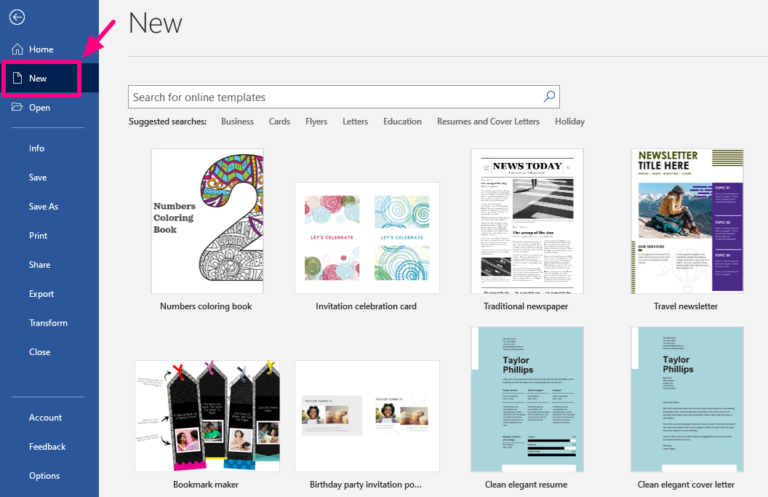Open the Home backstage tab

pos(41,49)
